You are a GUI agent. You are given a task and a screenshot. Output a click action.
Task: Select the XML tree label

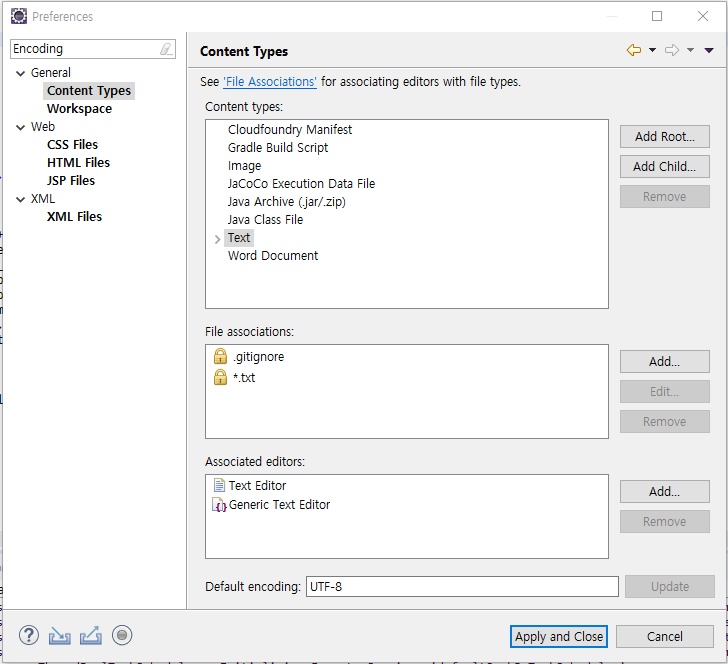pyautogui.click(x=43, y=199)
